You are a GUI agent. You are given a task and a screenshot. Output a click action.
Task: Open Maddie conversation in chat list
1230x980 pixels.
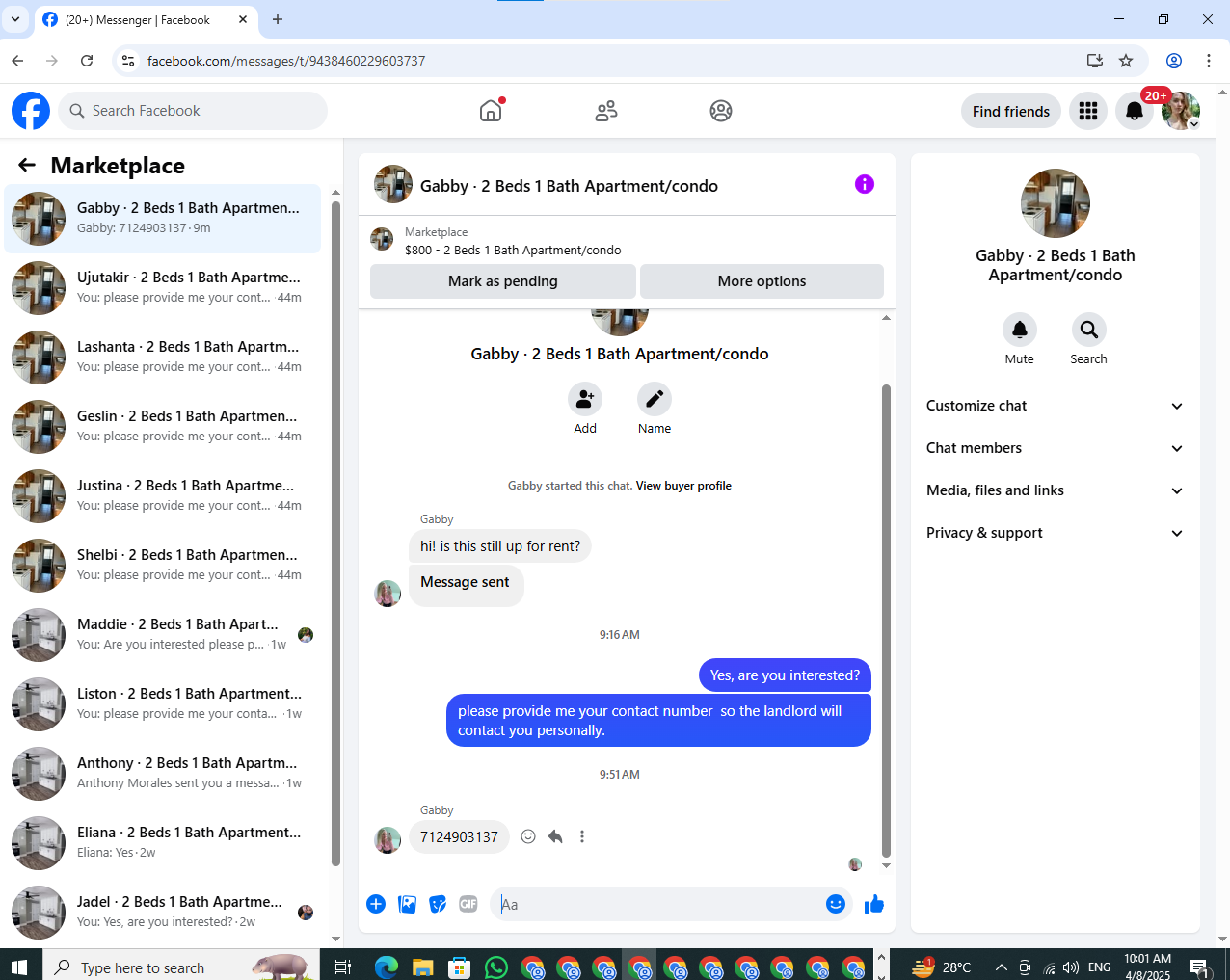tap(163, 635)
